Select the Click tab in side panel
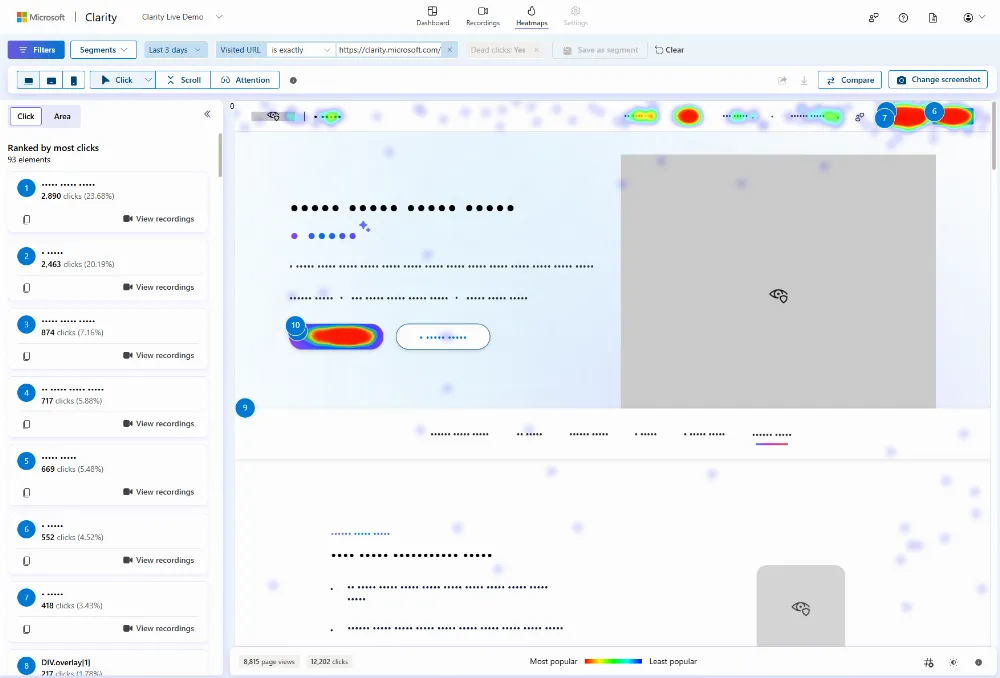The image size is (1000, 678). point(26,116)
